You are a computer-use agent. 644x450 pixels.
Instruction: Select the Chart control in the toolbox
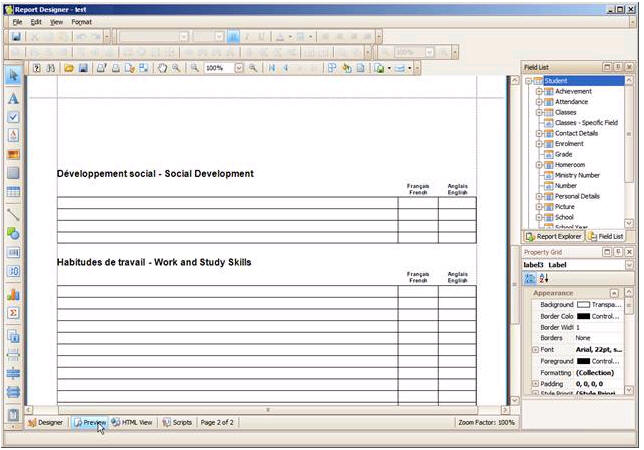click(13, 294)
